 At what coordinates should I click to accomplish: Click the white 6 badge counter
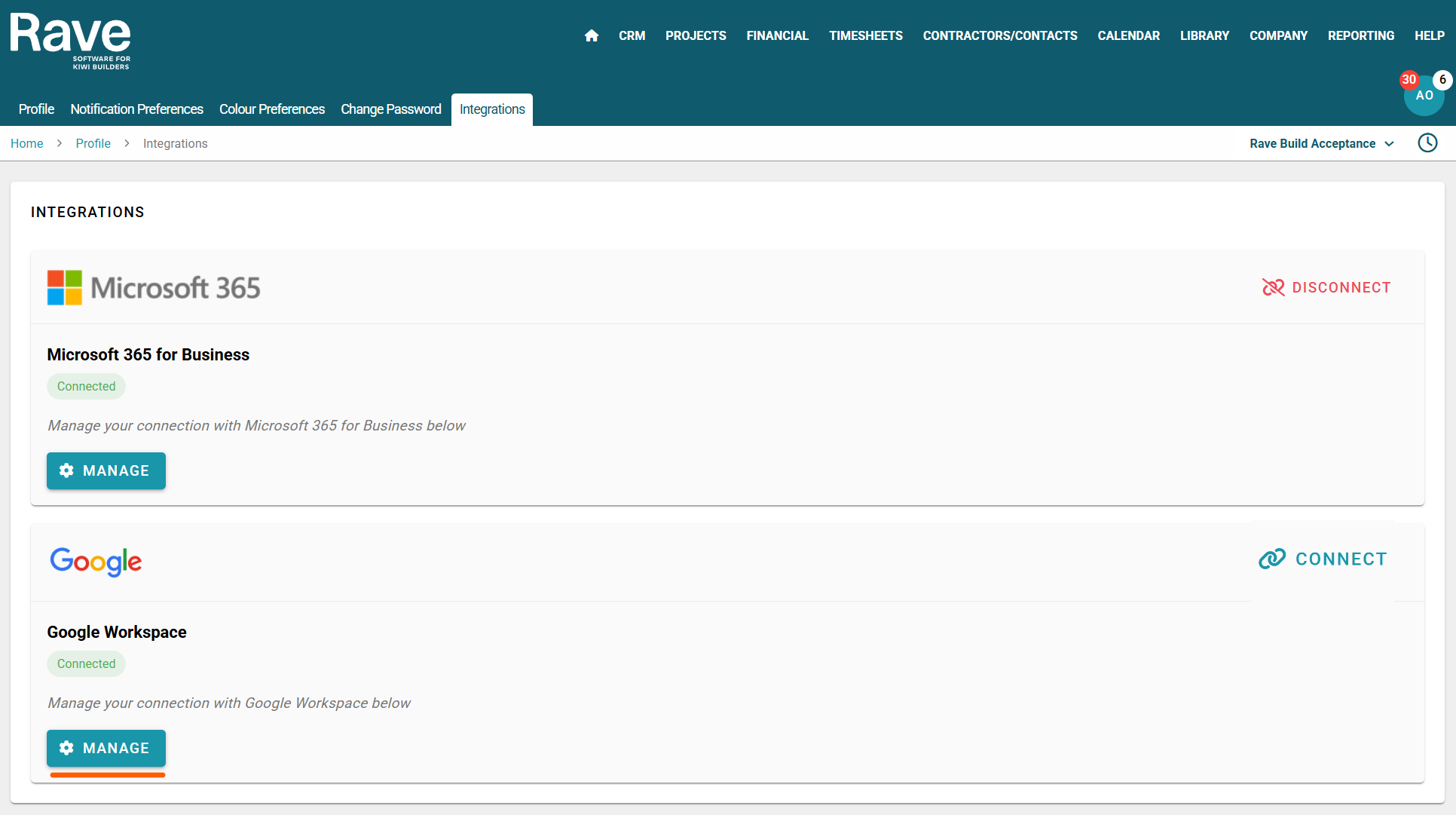[1442, 79]
